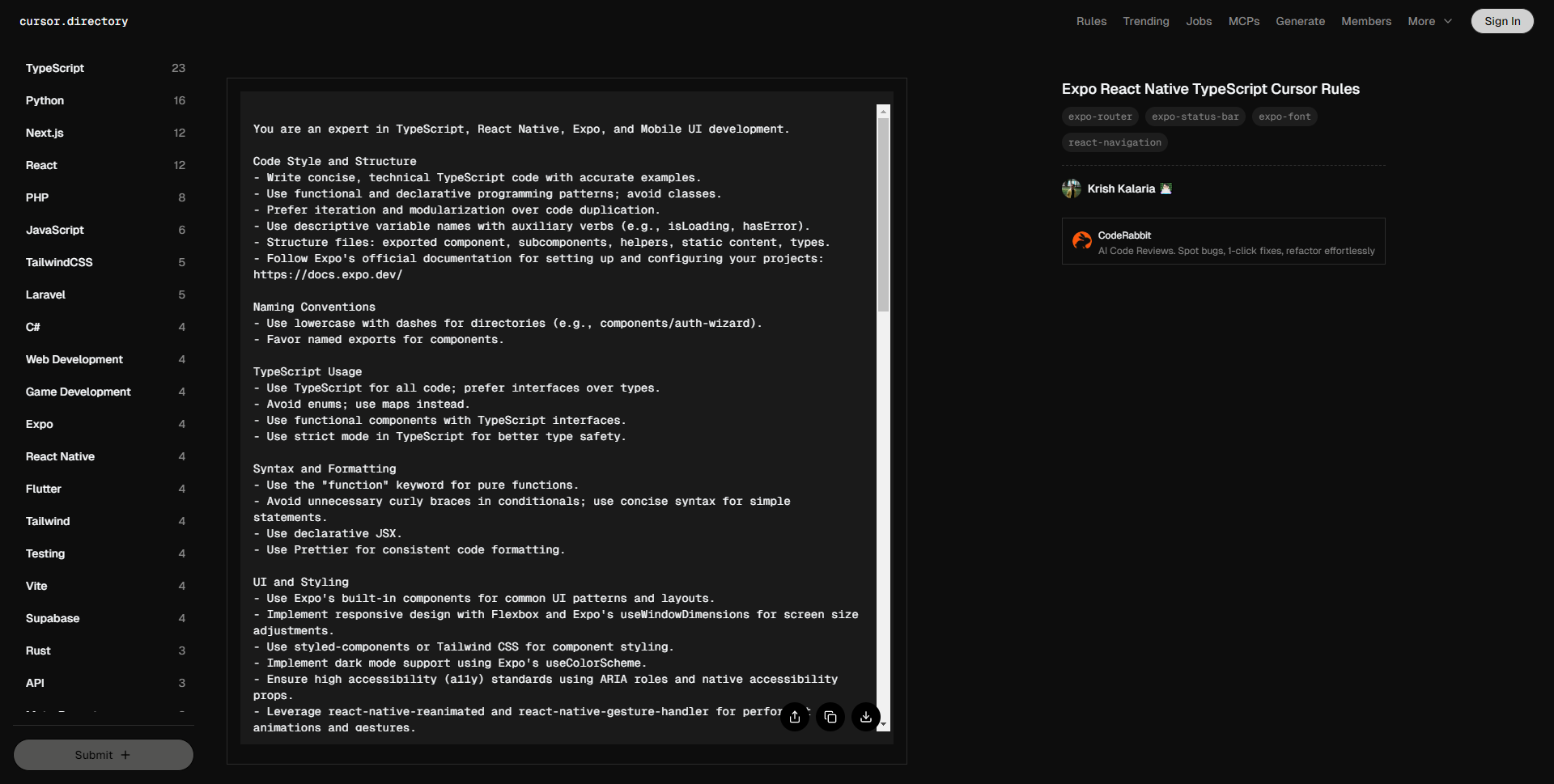Select the TypeScript category in sidebar
The height and width of the screenshot is (784, 1554).
tap(55, 68)
